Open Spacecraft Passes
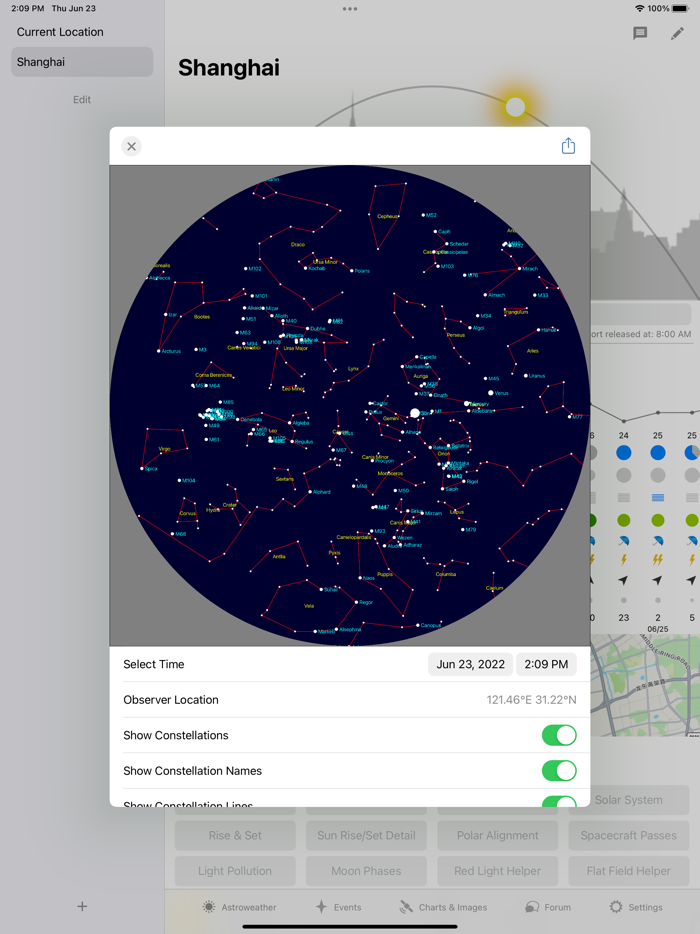The image size is (700, 934). (629, 835)
